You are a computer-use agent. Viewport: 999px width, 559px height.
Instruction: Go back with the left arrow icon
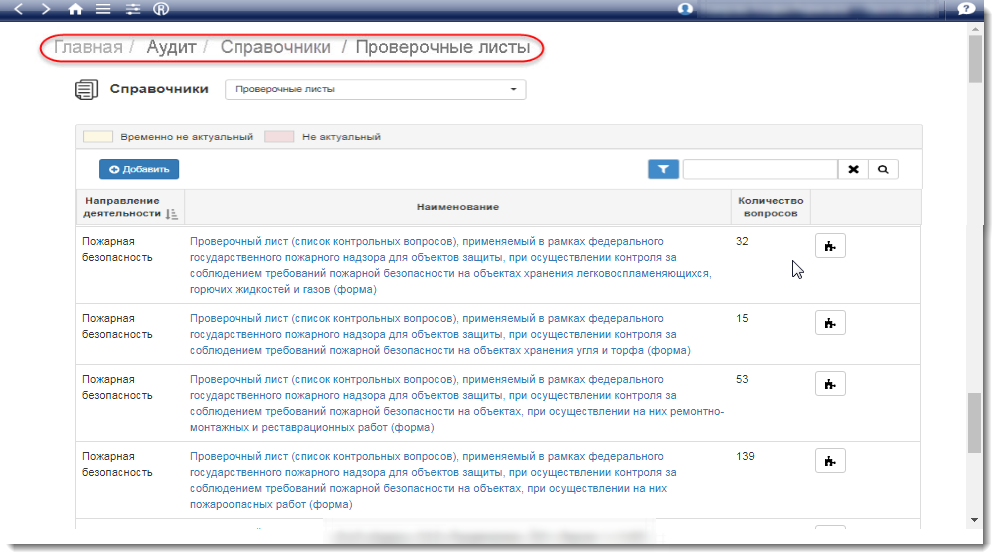pyautogui.click(x=18, y=9)
